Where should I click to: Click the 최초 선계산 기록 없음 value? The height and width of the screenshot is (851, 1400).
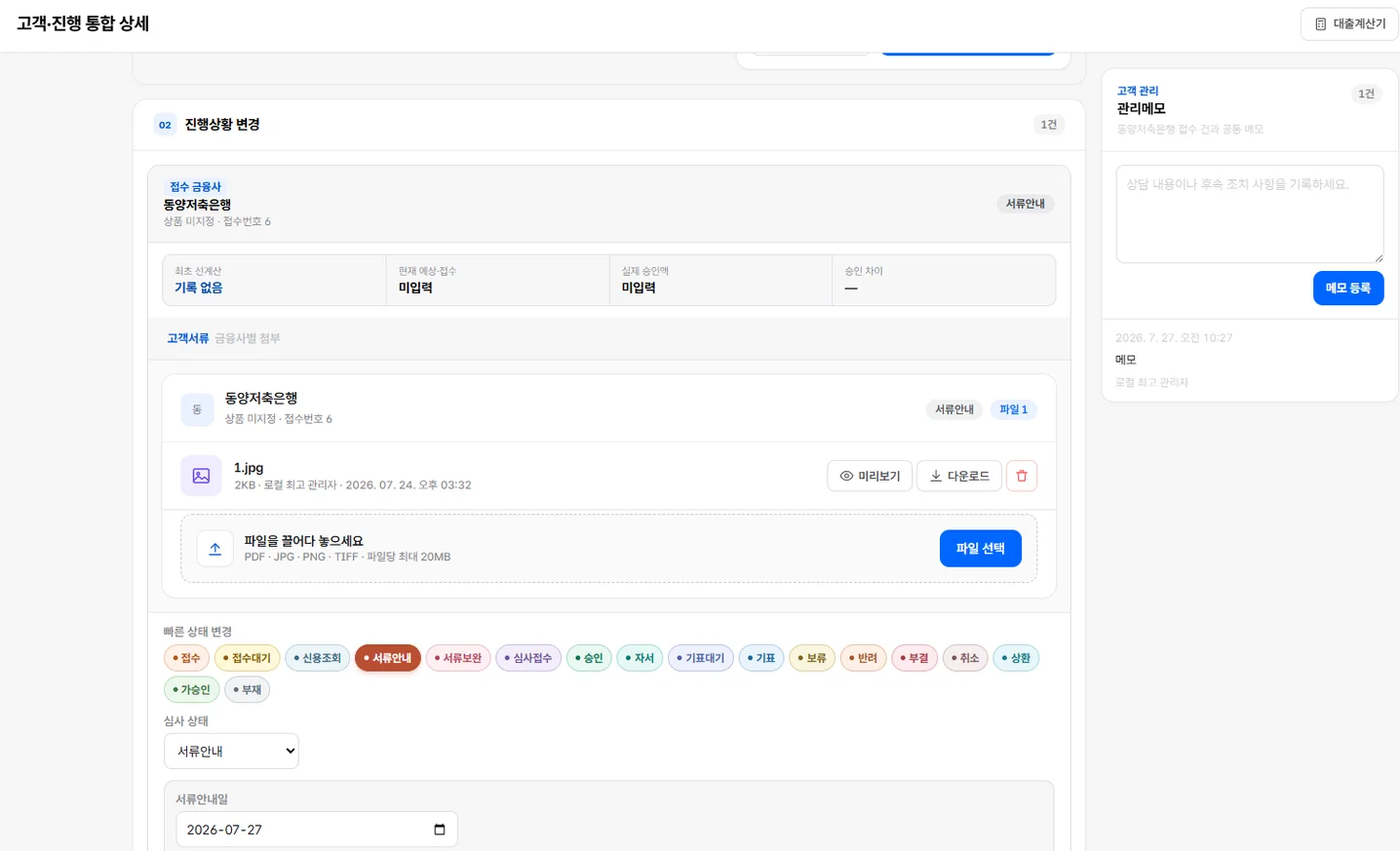(199, 288)
